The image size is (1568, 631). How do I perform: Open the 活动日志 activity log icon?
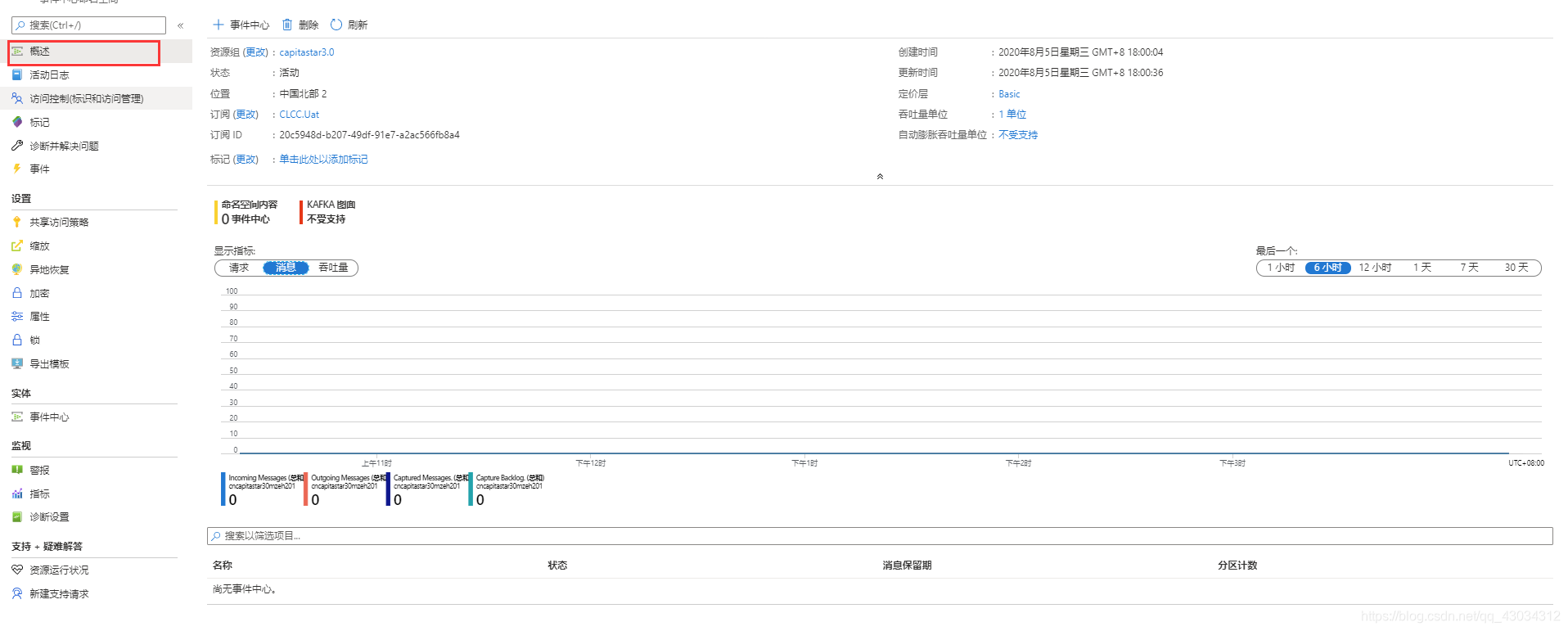pyautogui.click(x=17, y=74)
